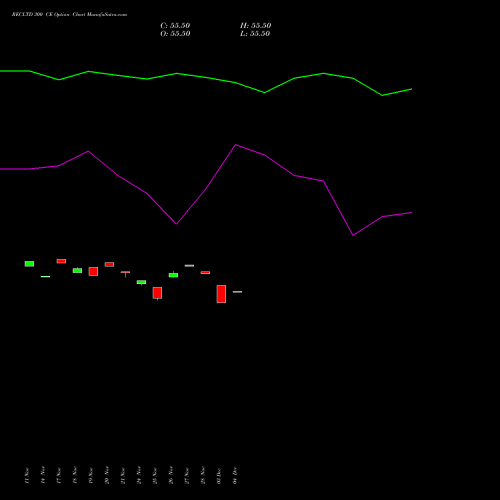Click the green candle above 26 Nov

pos(173,275)
